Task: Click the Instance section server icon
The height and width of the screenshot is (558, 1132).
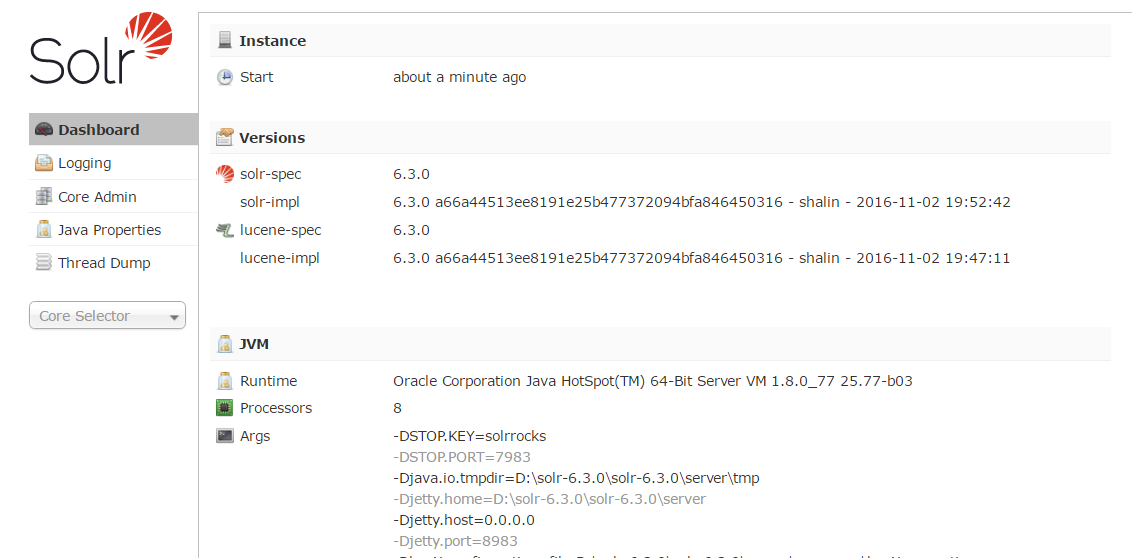Action: [225, 40]
